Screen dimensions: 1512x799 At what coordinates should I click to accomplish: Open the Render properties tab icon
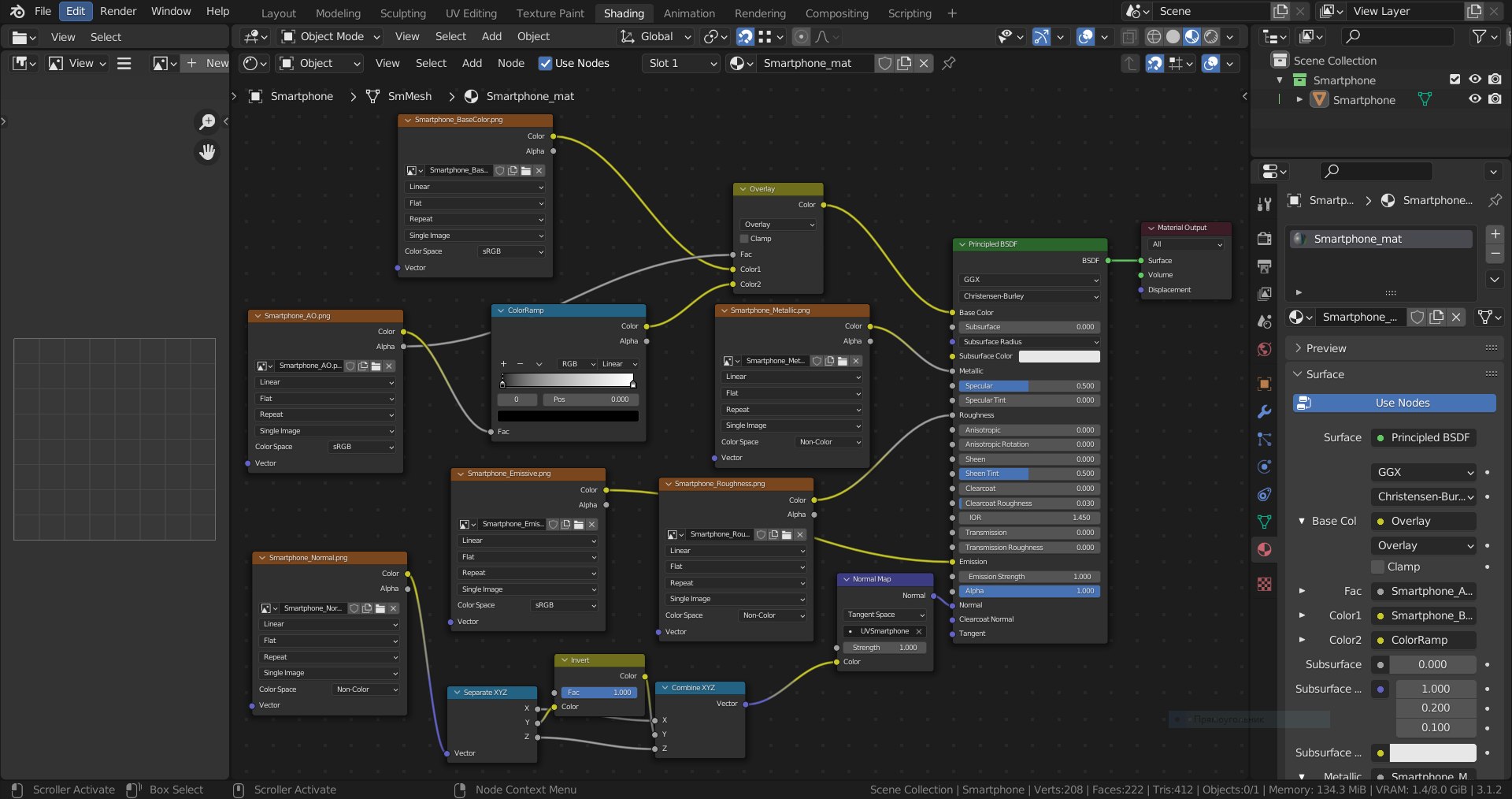(x=1264, y=239)
